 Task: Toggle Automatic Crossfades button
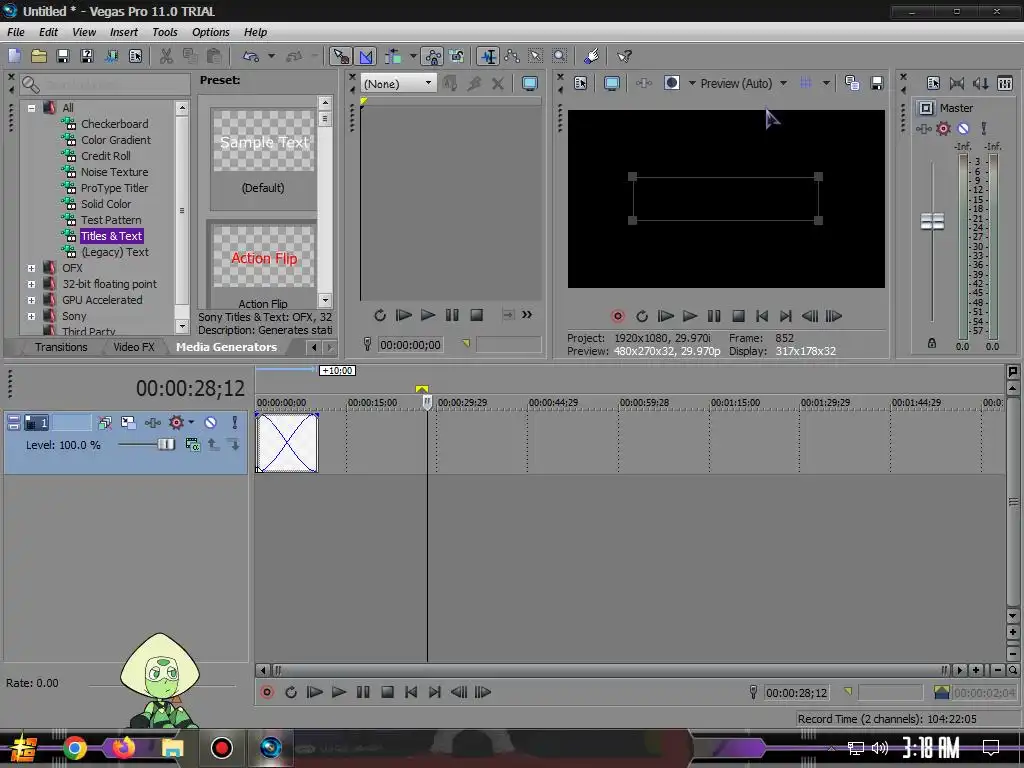(366, 56)
